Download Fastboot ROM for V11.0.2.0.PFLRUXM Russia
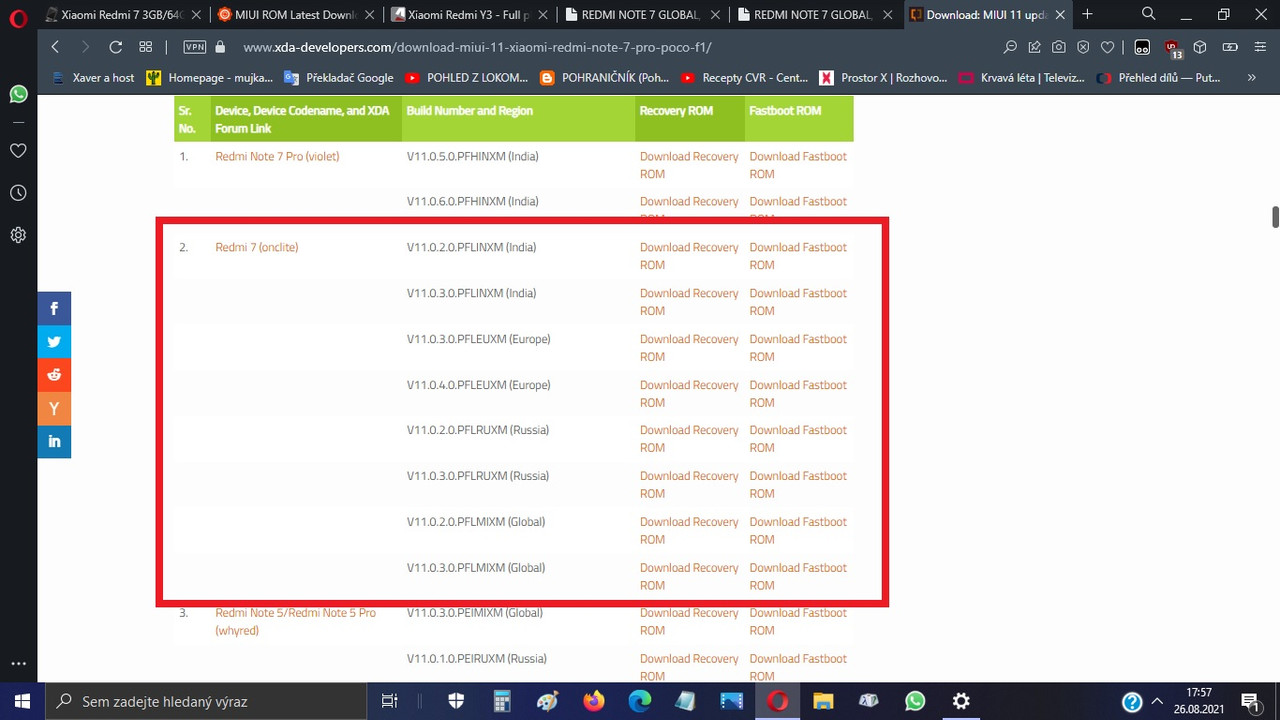 798,438
